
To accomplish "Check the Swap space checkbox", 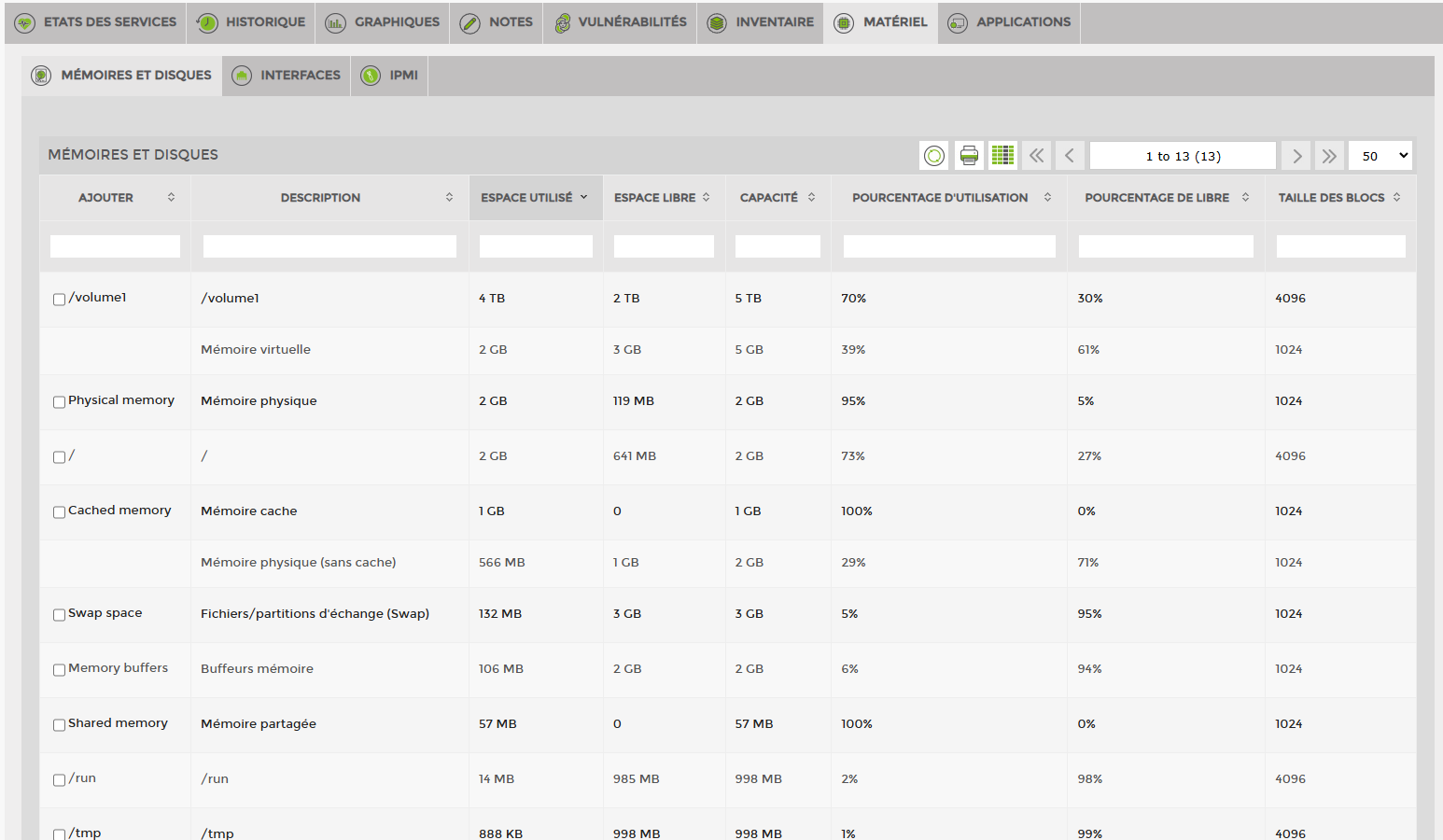I will pyautogui.click(x=59, y=615).
